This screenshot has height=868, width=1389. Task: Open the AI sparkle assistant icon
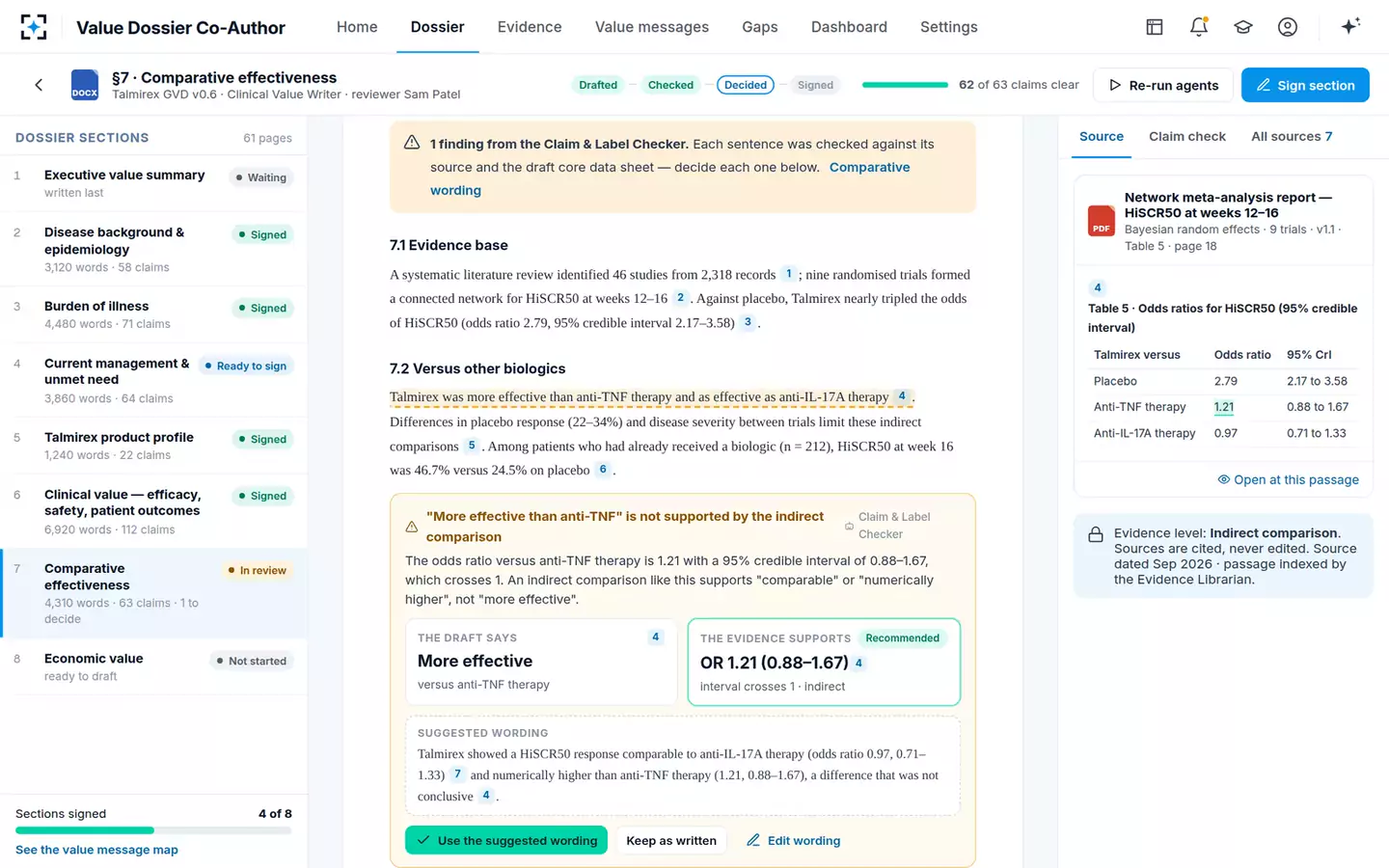pyautogui.click(x=1350, y=26)
